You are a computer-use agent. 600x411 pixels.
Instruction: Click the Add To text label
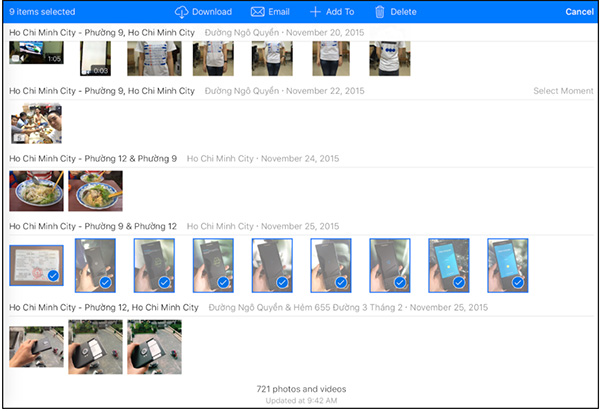pyautogui.click(x=340, y=12)
